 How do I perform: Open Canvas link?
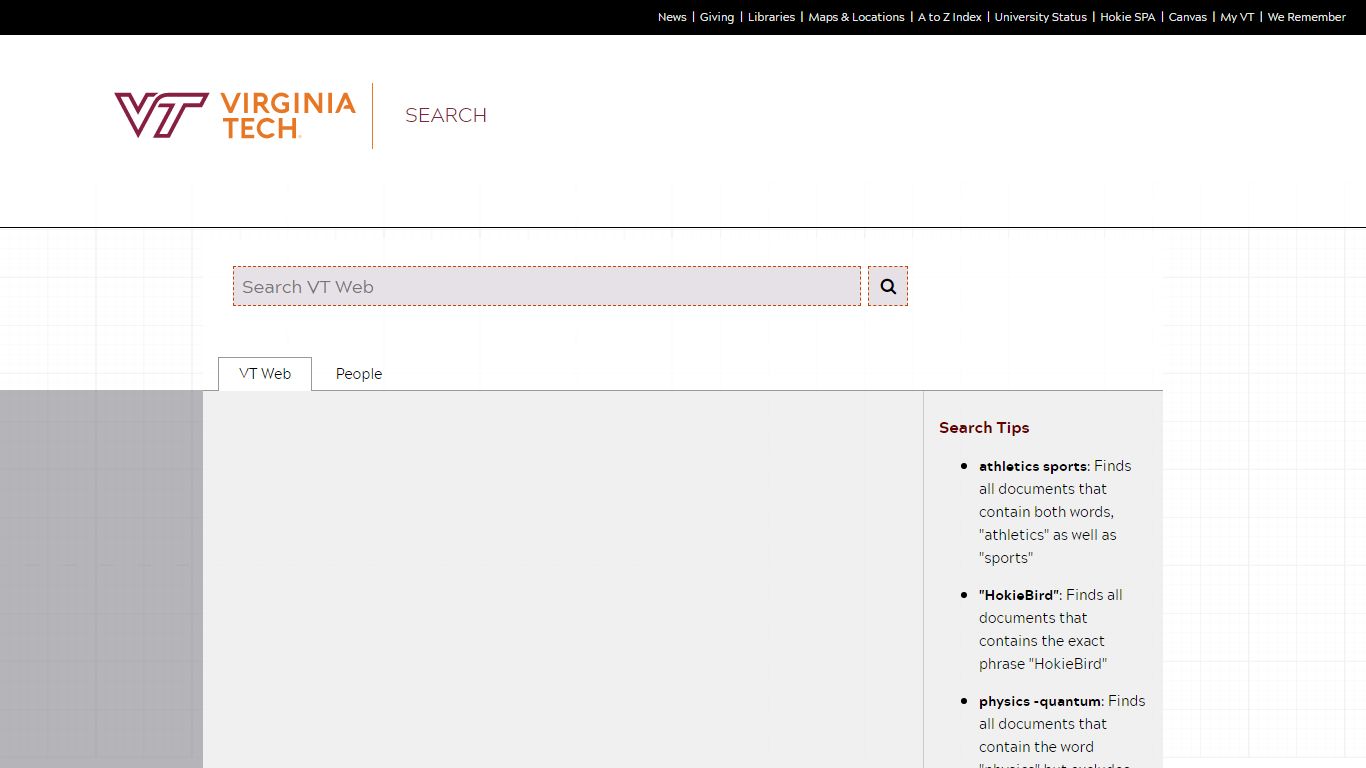pos(1188,17)
